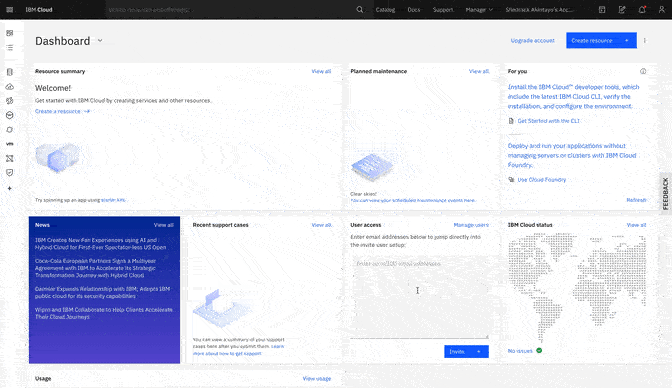Open the user profile avatar icon
672x388 pixels.
pos(662,9)
